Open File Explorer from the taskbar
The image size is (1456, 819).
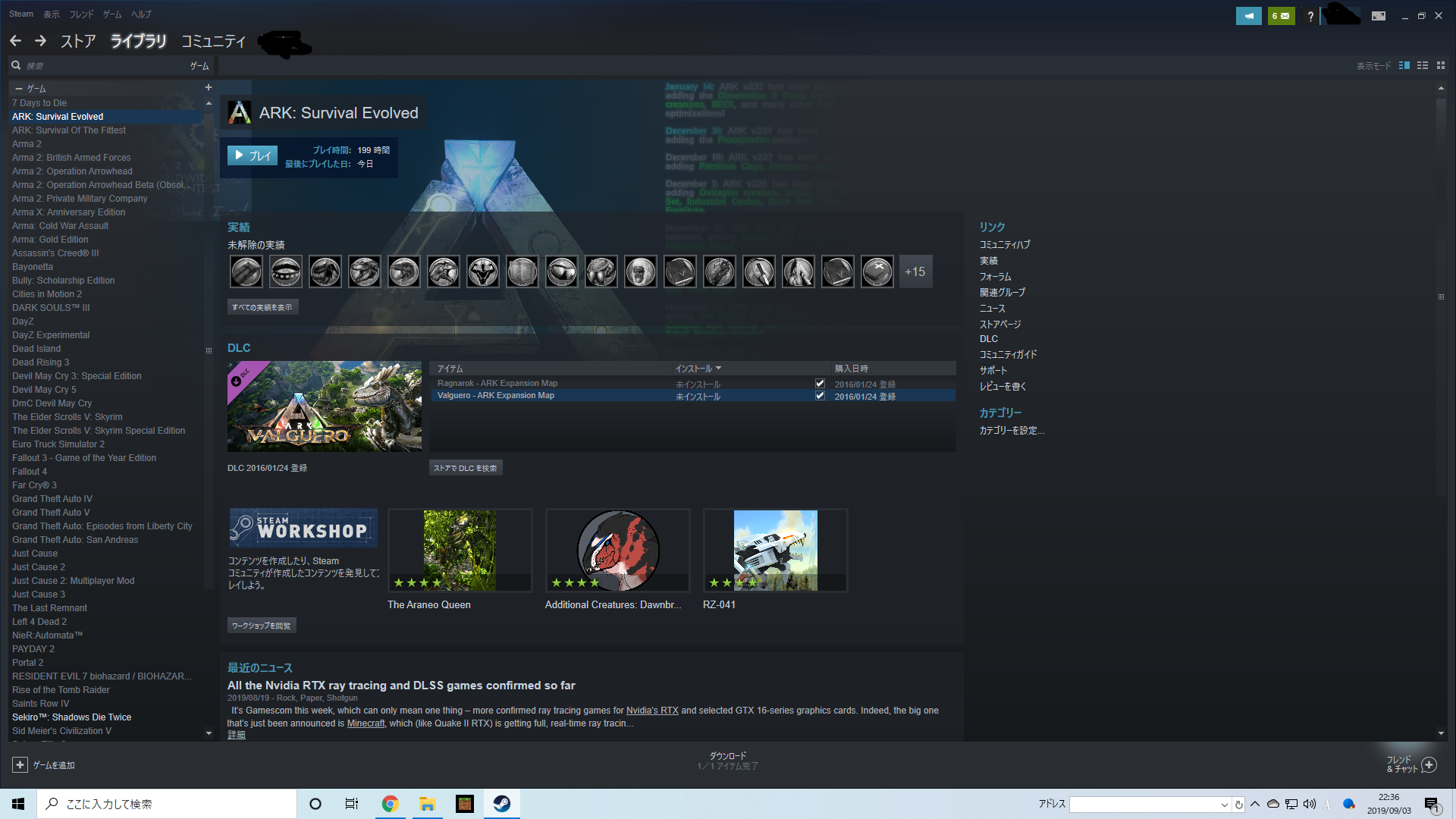point(427,804)
